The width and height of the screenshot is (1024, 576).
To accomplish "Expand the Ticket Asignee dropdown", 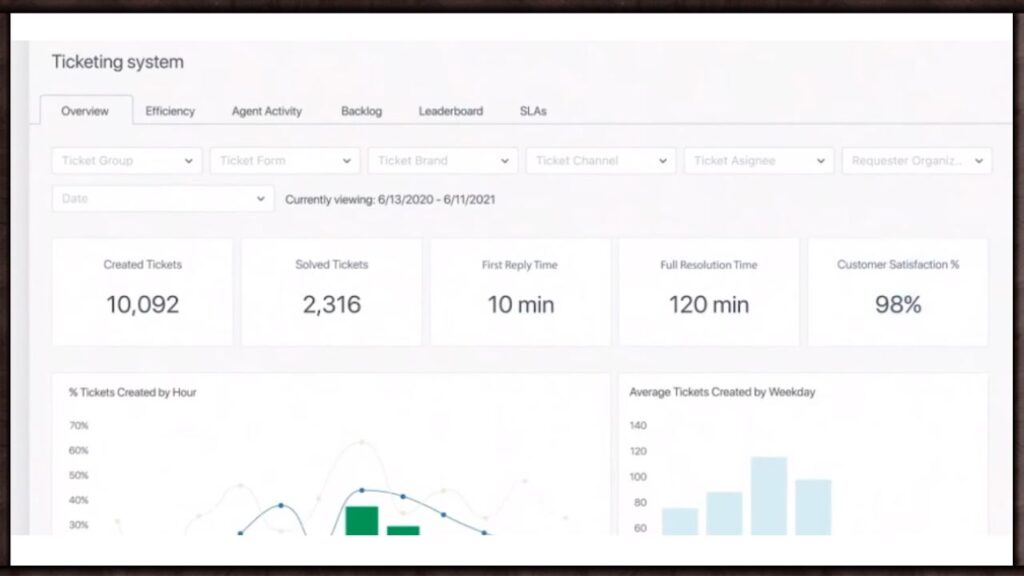I will [x=759, y=161].
